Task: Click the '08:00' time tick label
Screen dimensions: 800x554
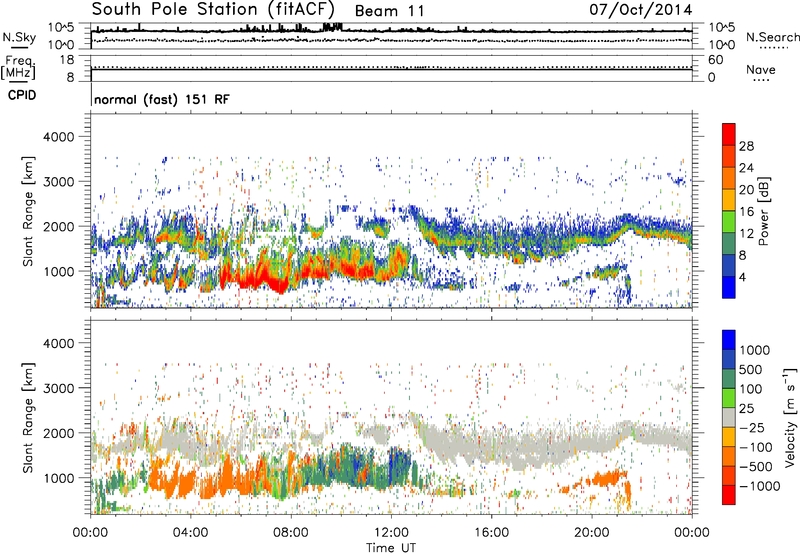Action: pyautogui.click(x=291, y=533)
